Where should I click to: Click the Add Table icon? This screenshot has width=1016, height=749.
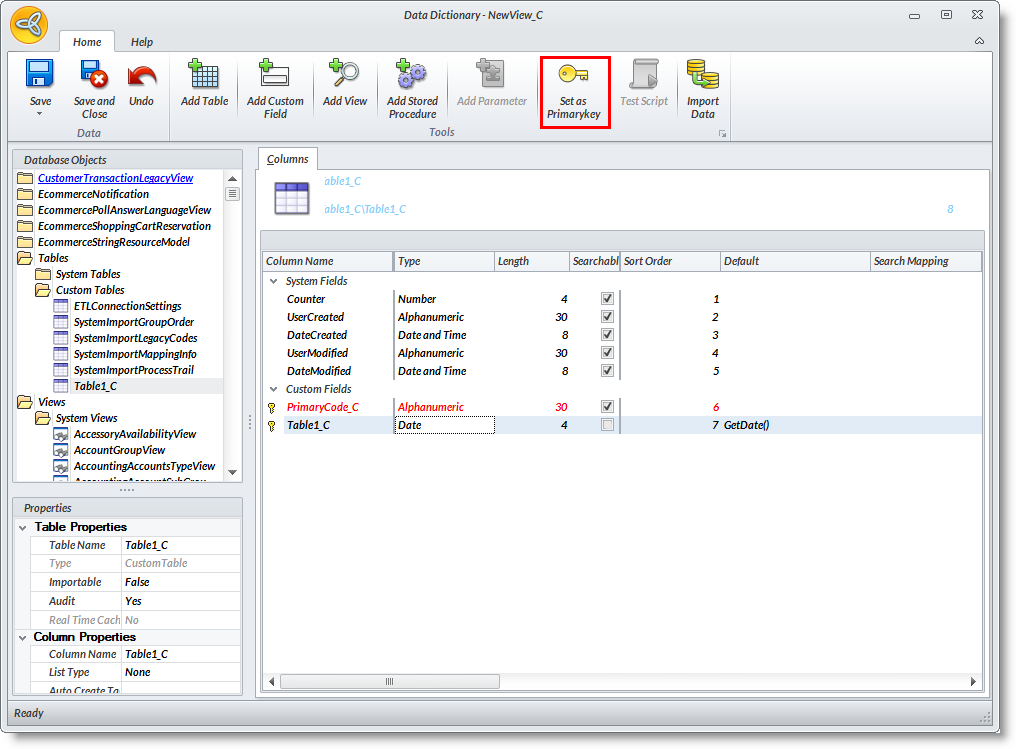(x=204, y=76)
